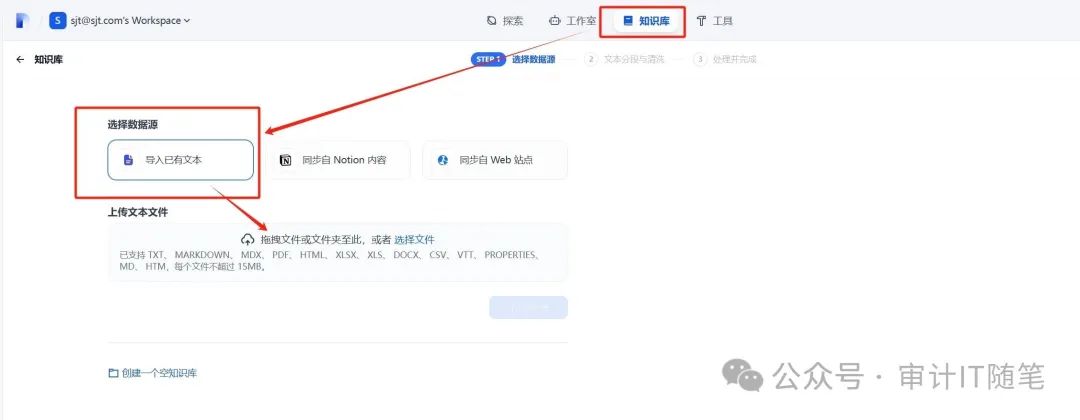Click the blue S workspace avatar
The height and width of the screenshot is (420, 1080).
[x=58, y=21]
